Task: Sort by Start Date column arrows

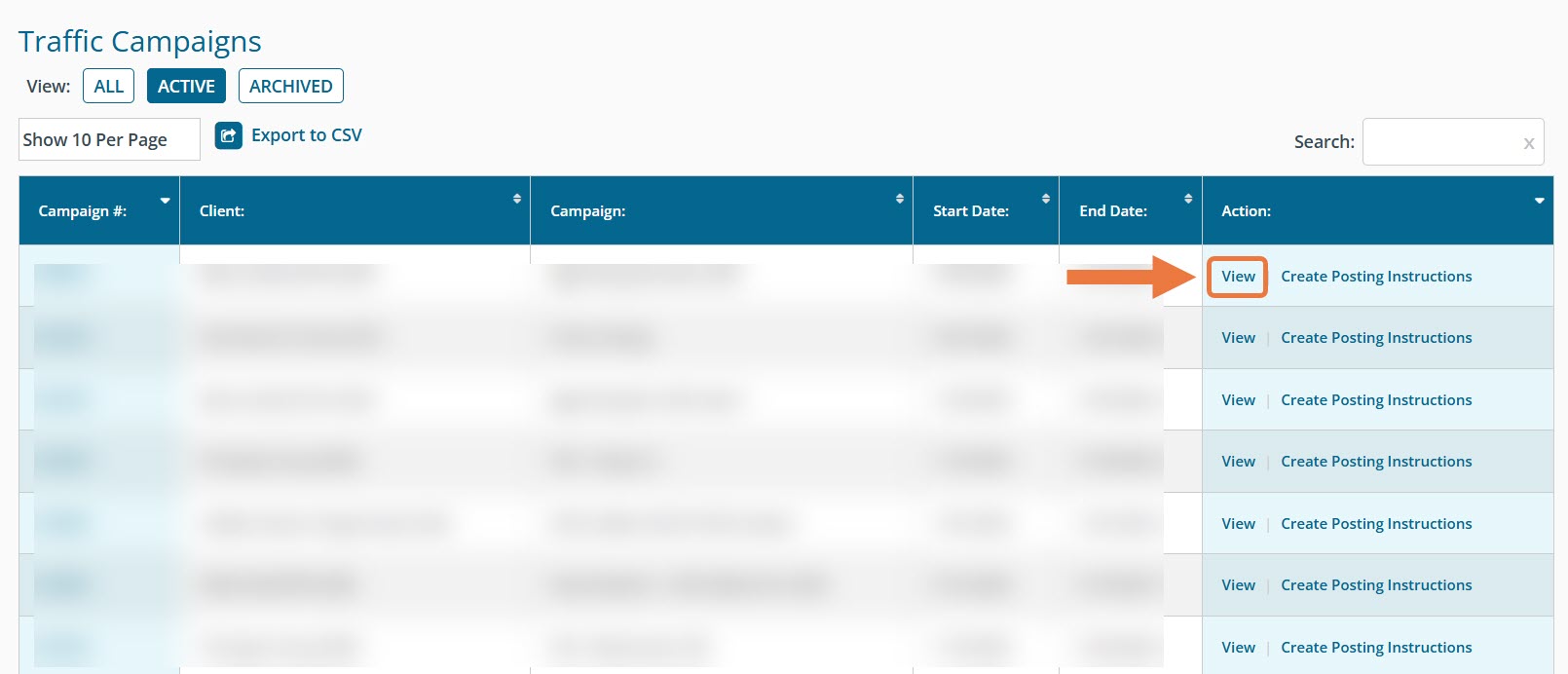Action: [1046, 199]
